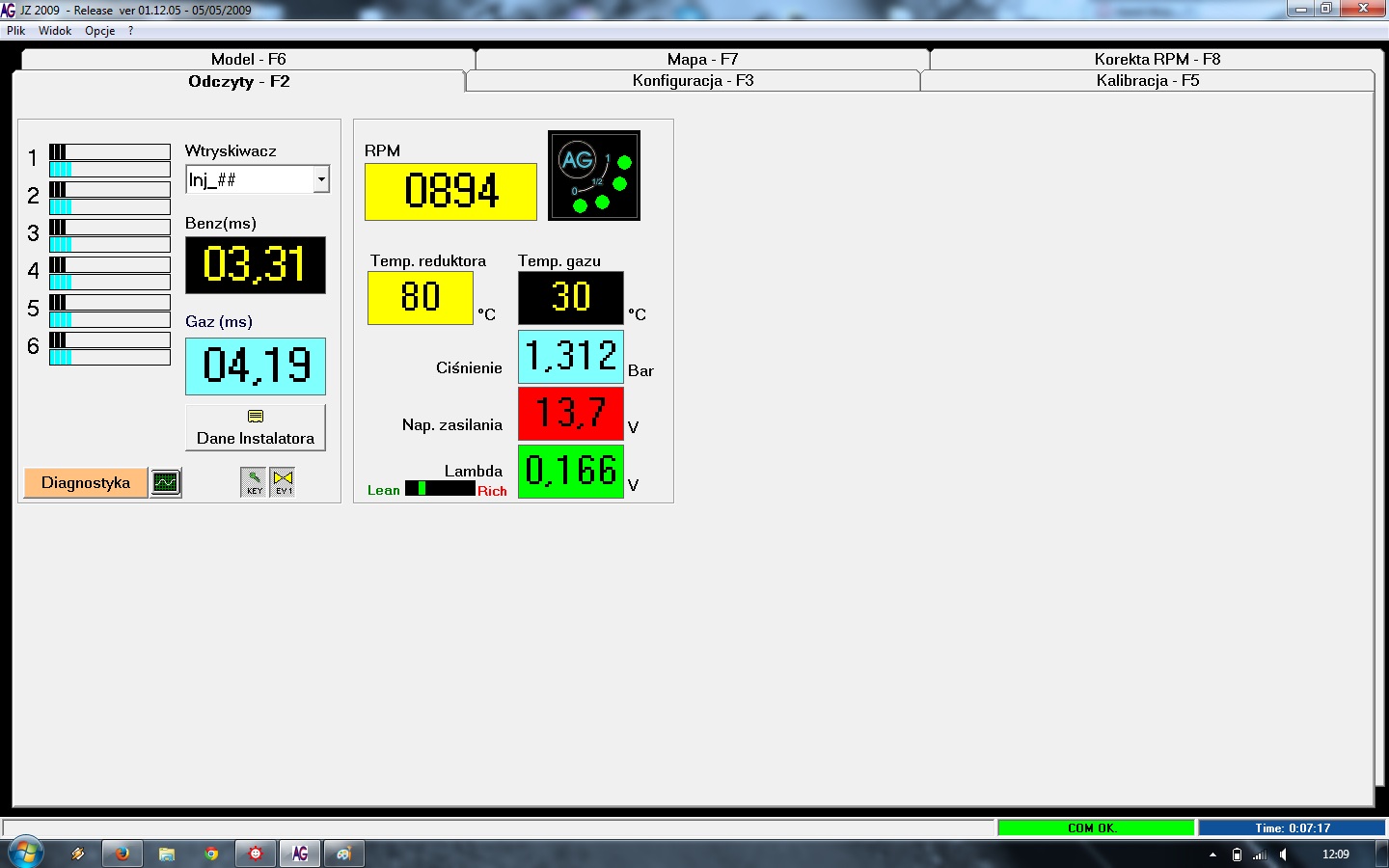Open the Opcje menu
The image size is (1389, 868).
99,31
